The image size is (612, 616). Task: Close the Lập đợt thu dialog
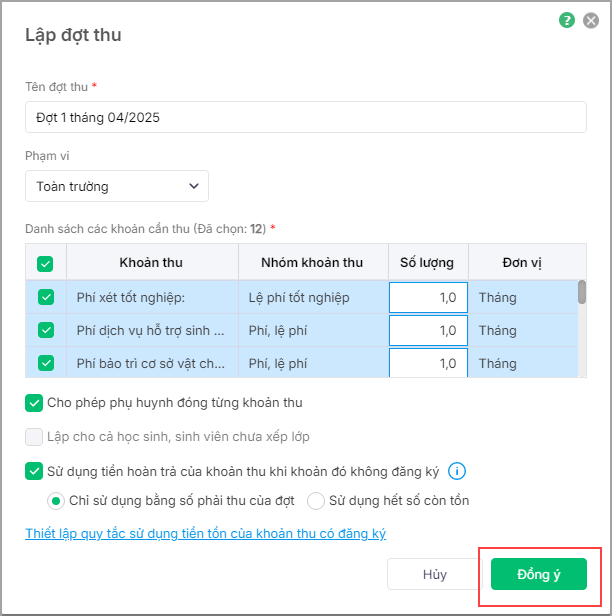pos(591,19)
